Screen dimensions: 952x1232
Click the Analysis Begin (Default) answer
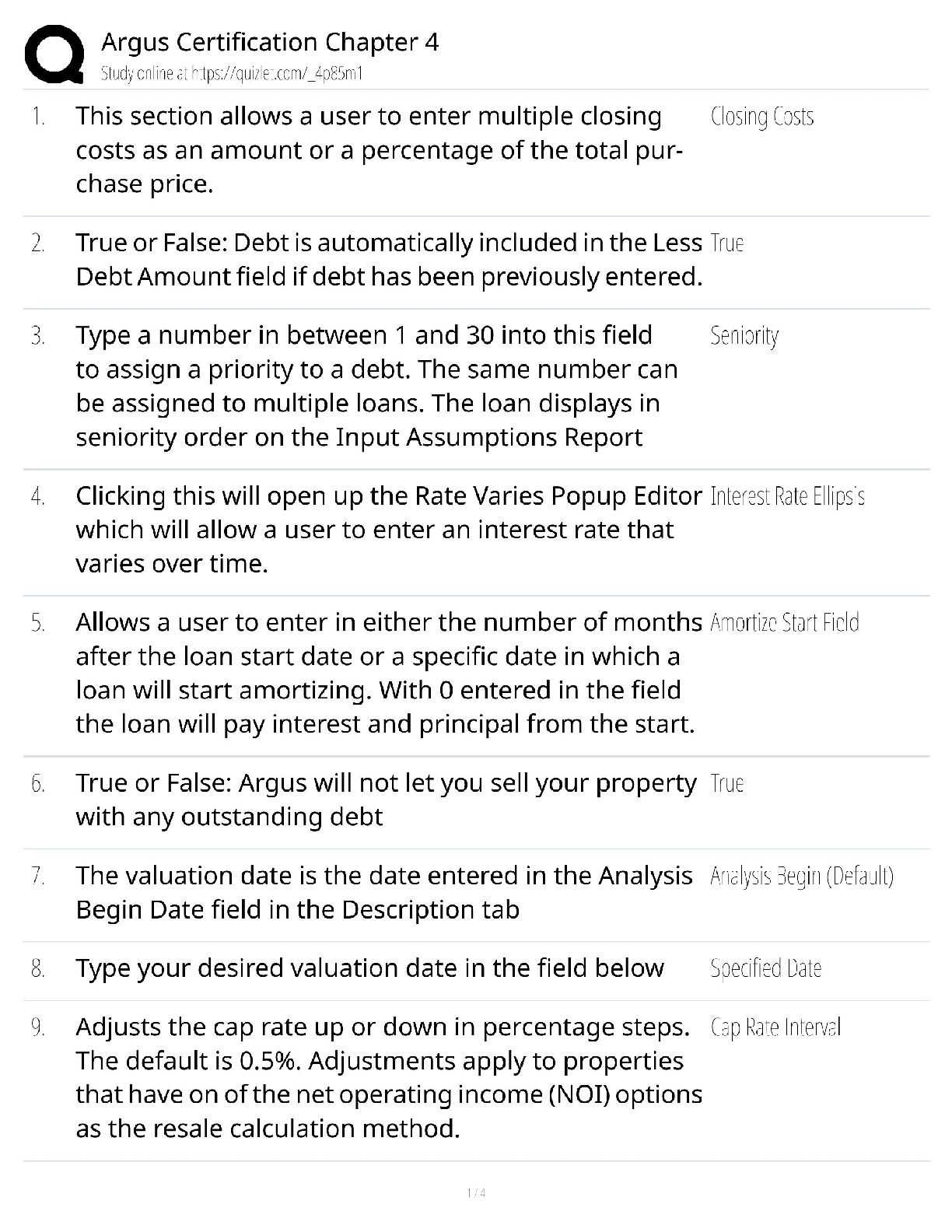point(802,877)
